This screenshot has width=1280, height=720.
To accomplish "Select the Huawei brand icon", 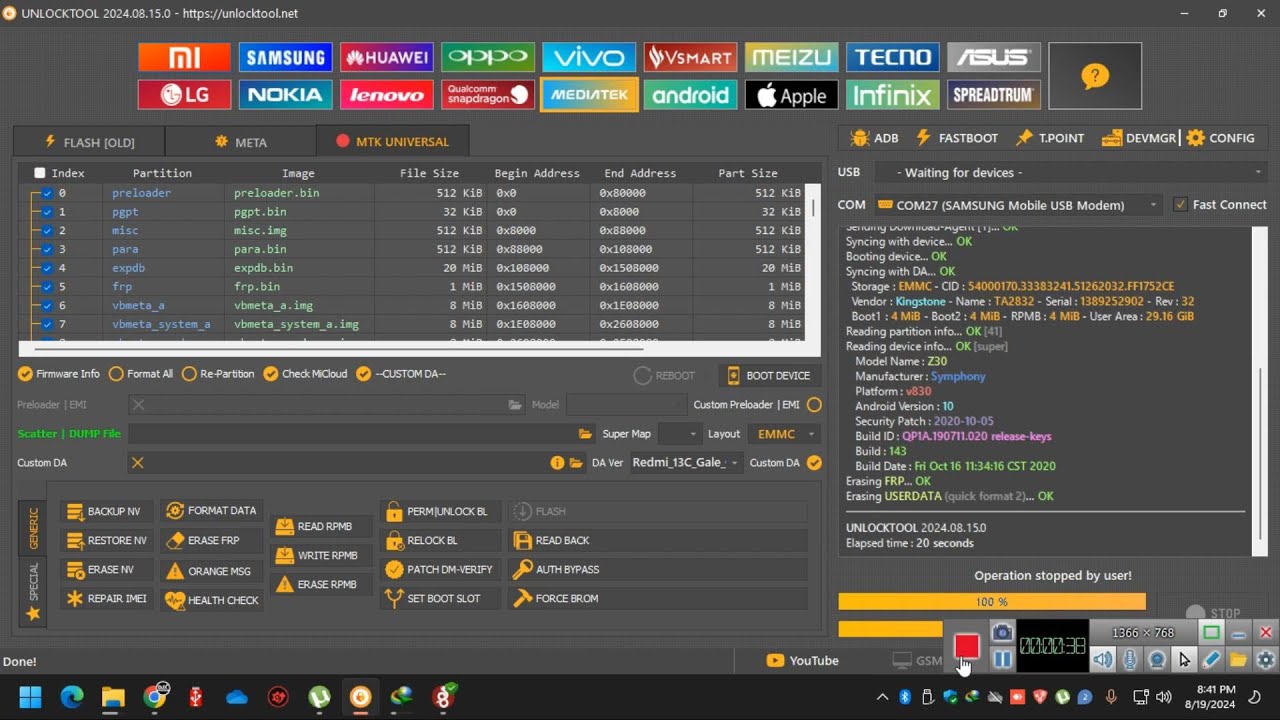I will [x=386, y=57].
